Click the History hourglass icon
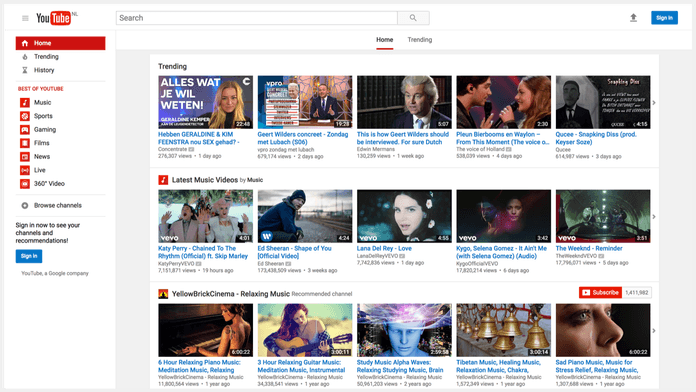696x392 pixels. pos(25,70)
